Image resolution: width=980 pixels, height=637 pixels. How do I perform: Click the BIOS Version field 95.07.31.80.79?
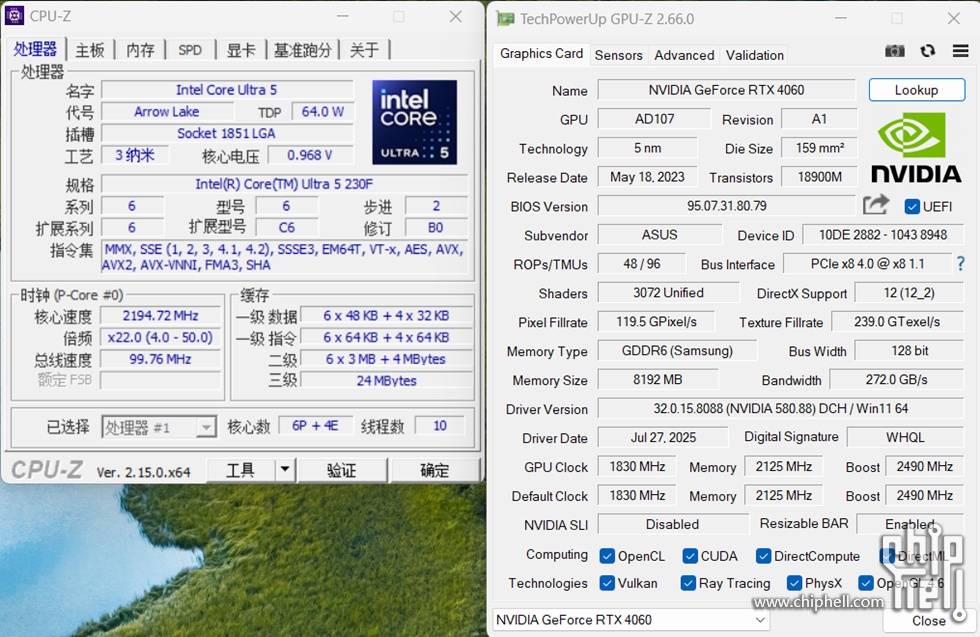[x=726, y=206]
